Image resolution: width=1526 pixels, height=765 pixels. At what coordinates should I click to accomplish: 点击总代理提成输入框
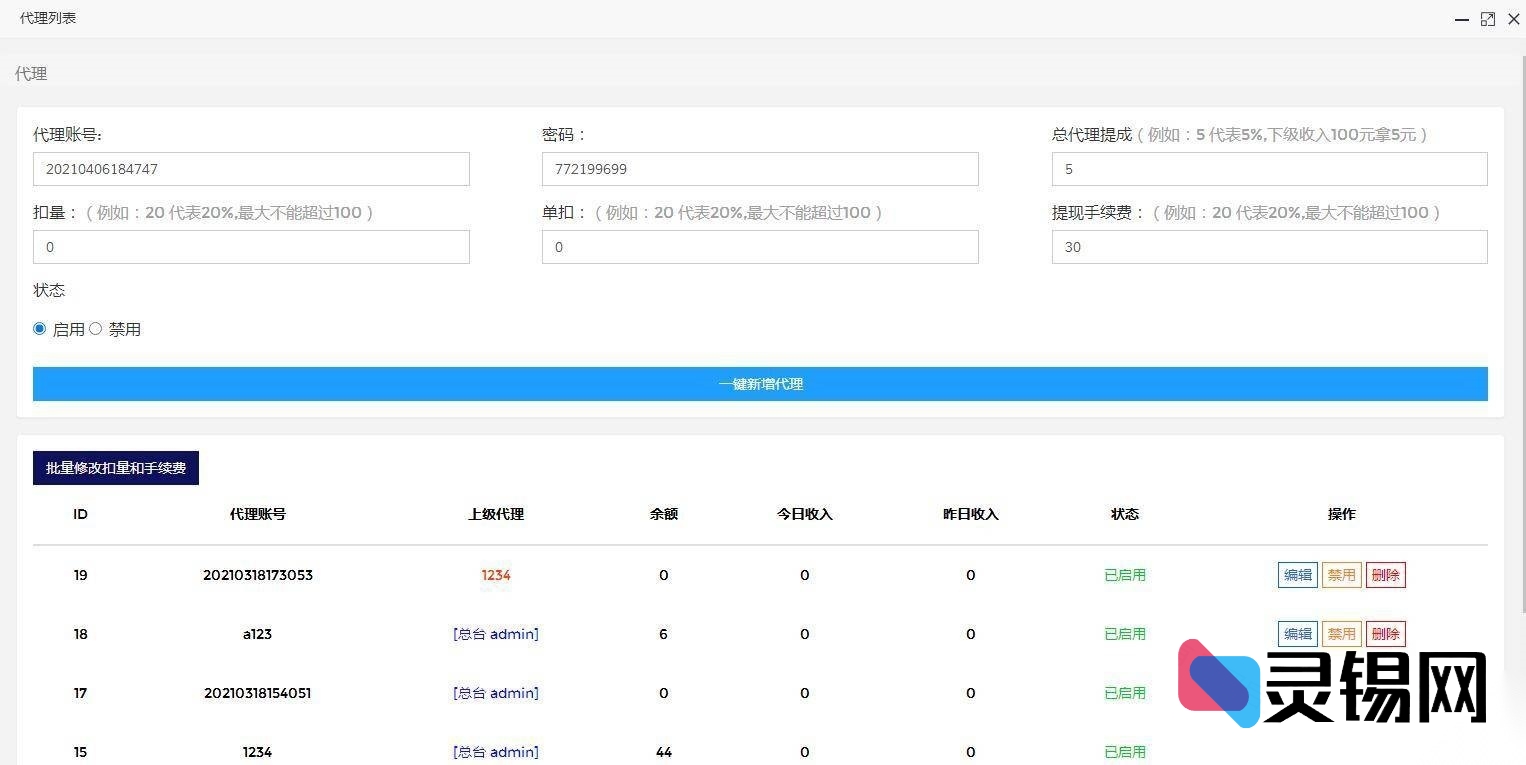[1269, 169]
